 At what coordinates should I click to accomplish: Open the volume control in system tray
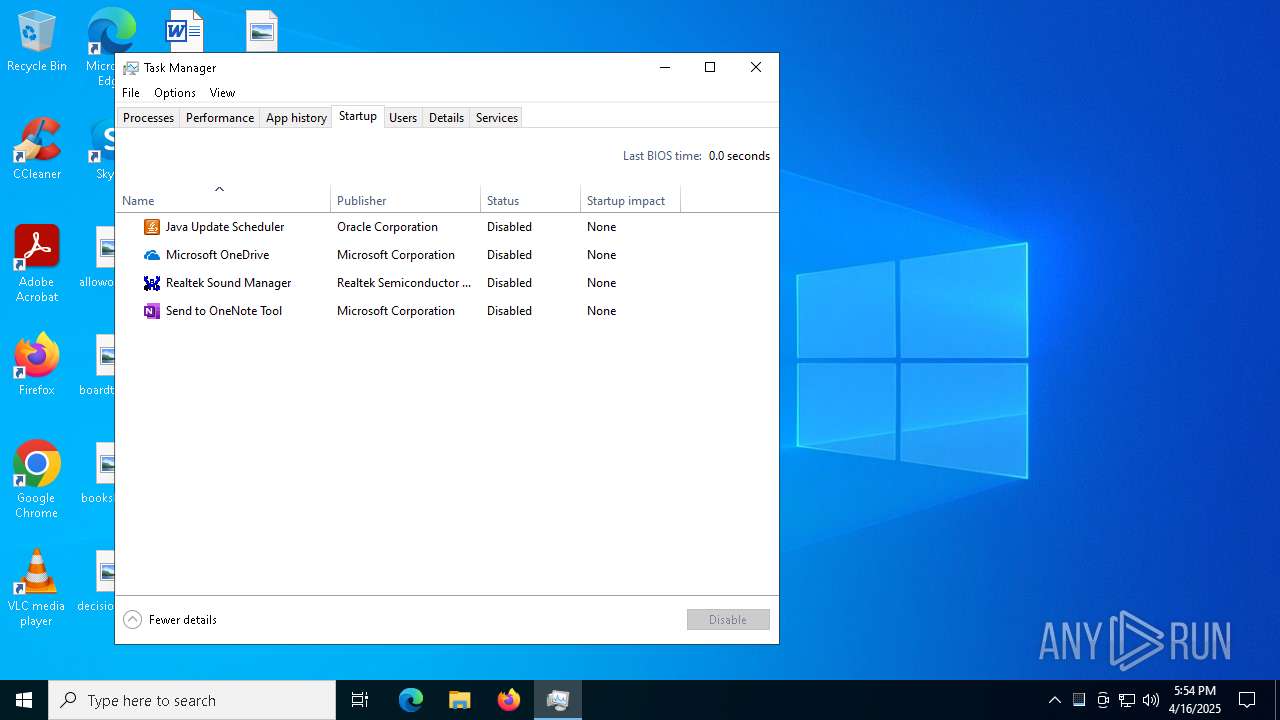tap(1151, 700)
